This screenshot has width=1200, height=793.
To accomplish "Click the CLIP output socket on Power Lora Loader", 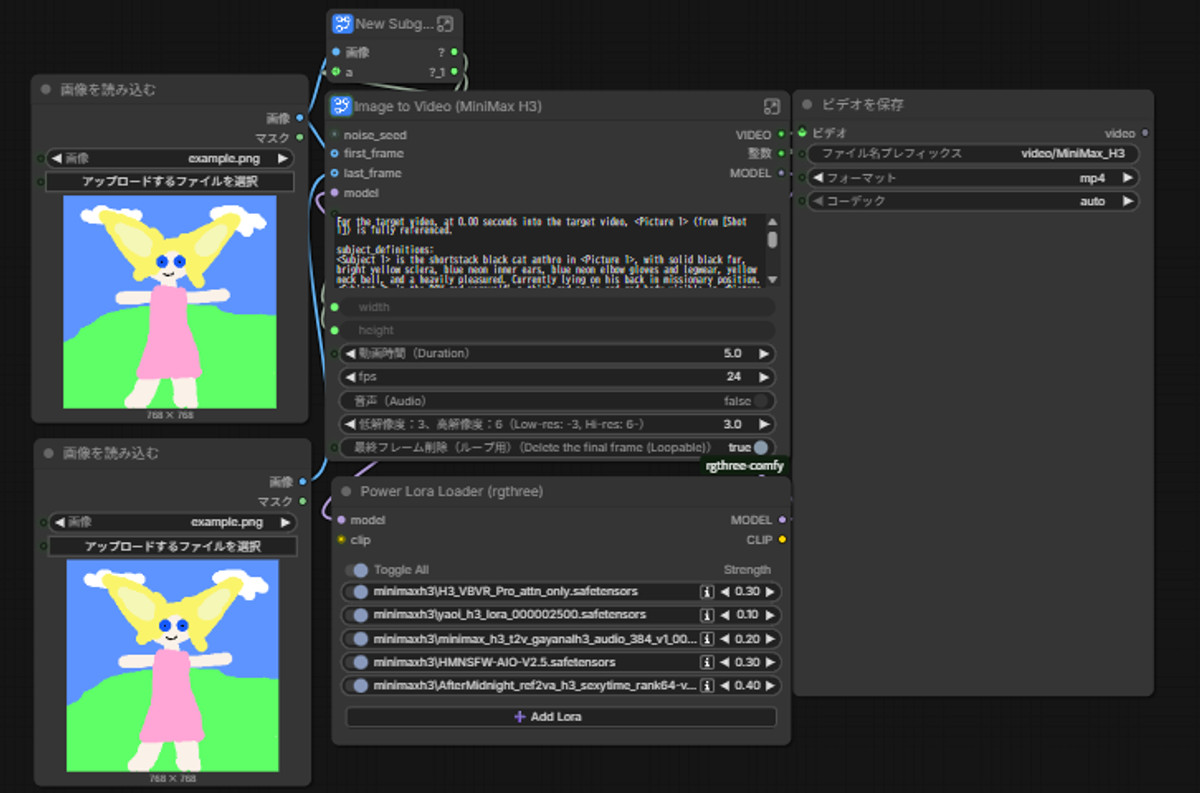I will [782, 540].
